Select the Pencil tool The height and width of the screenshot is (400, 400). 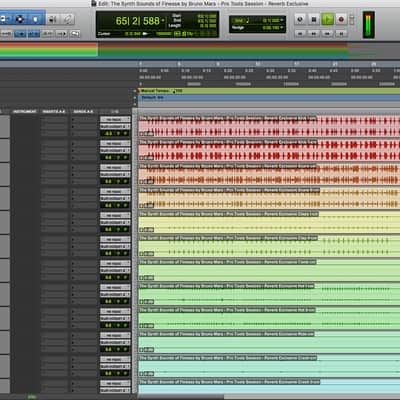coord(68,19)
